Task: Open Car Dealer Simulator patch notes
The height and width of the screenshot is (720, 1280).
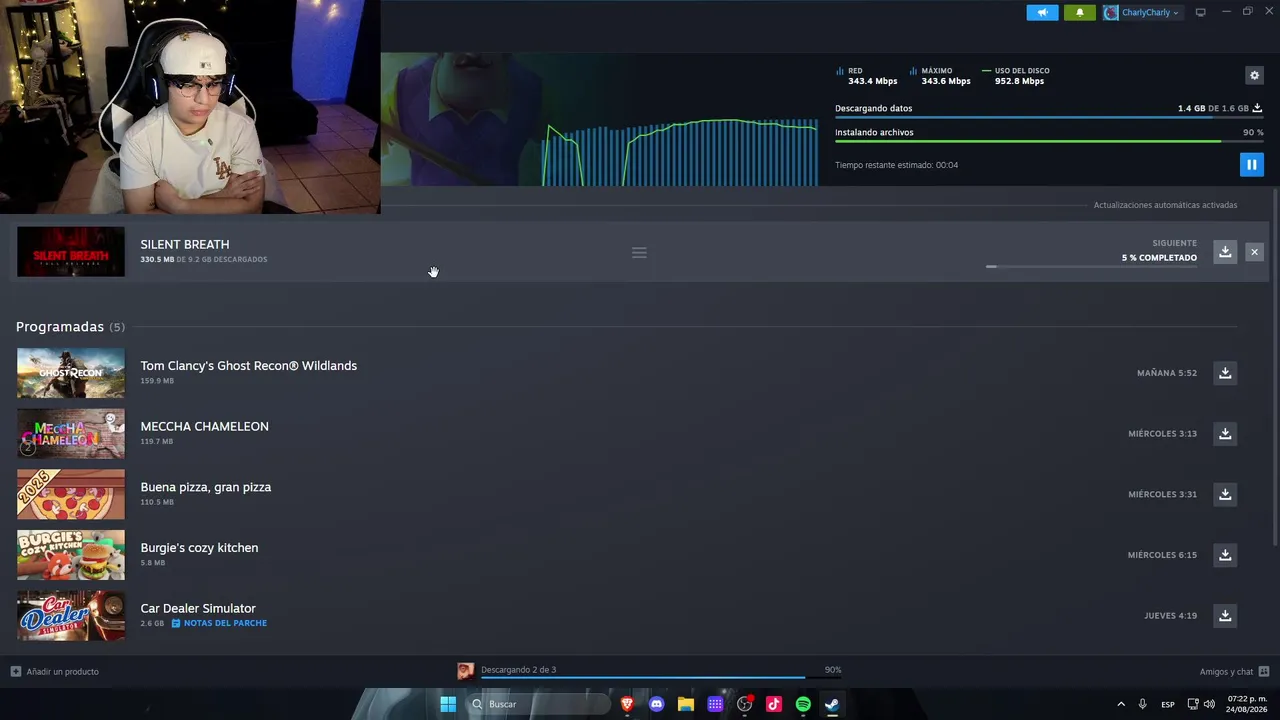Action: coord(219,623)
